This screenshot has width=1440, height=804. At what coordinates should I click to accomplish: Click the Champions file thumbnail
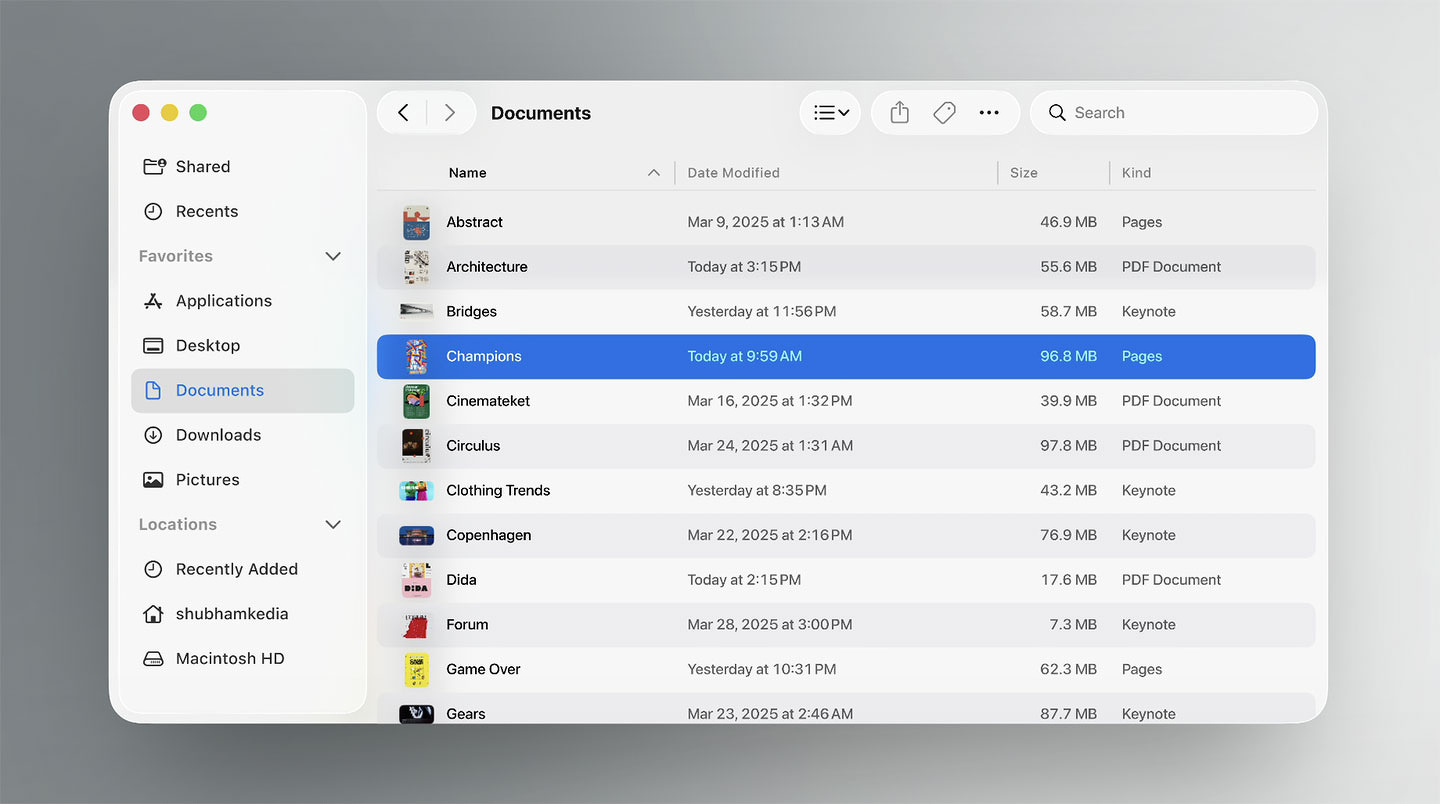[416, 356]
